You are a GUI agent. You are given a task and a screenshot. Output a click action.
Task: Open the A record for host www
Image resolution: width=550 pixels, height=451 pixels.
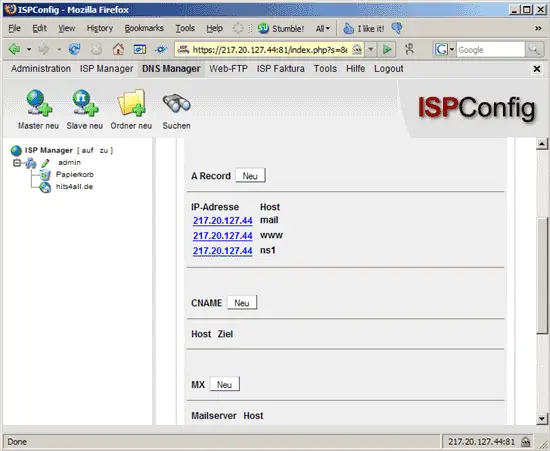tap(222, 236)
